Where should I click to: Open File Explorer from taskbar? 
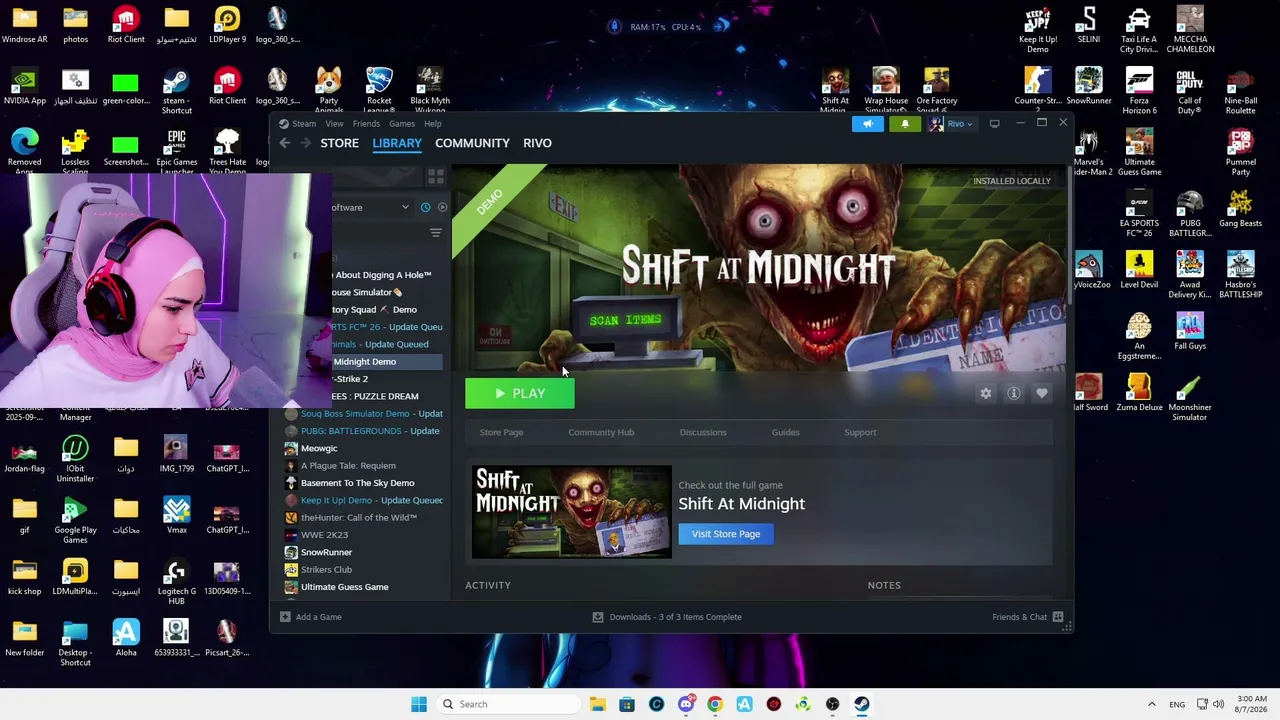(x=598, y=704)
